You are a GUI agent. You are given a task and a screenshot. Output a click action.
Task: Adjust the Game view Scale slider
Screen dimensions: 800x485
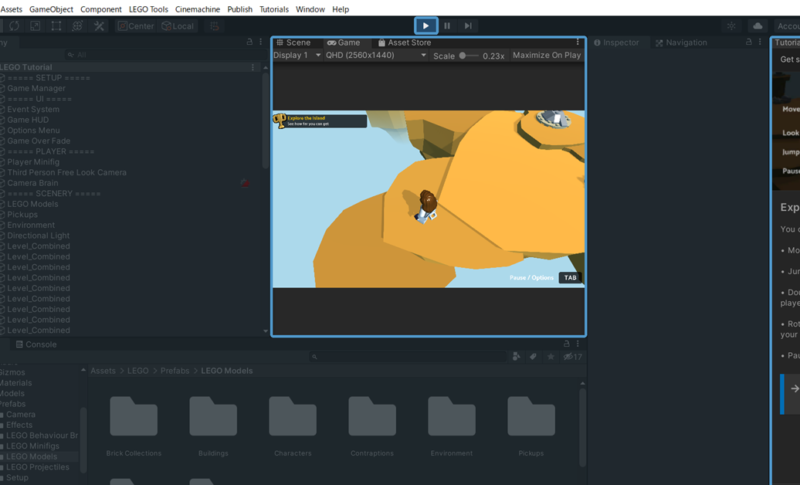tap(468, 56)
